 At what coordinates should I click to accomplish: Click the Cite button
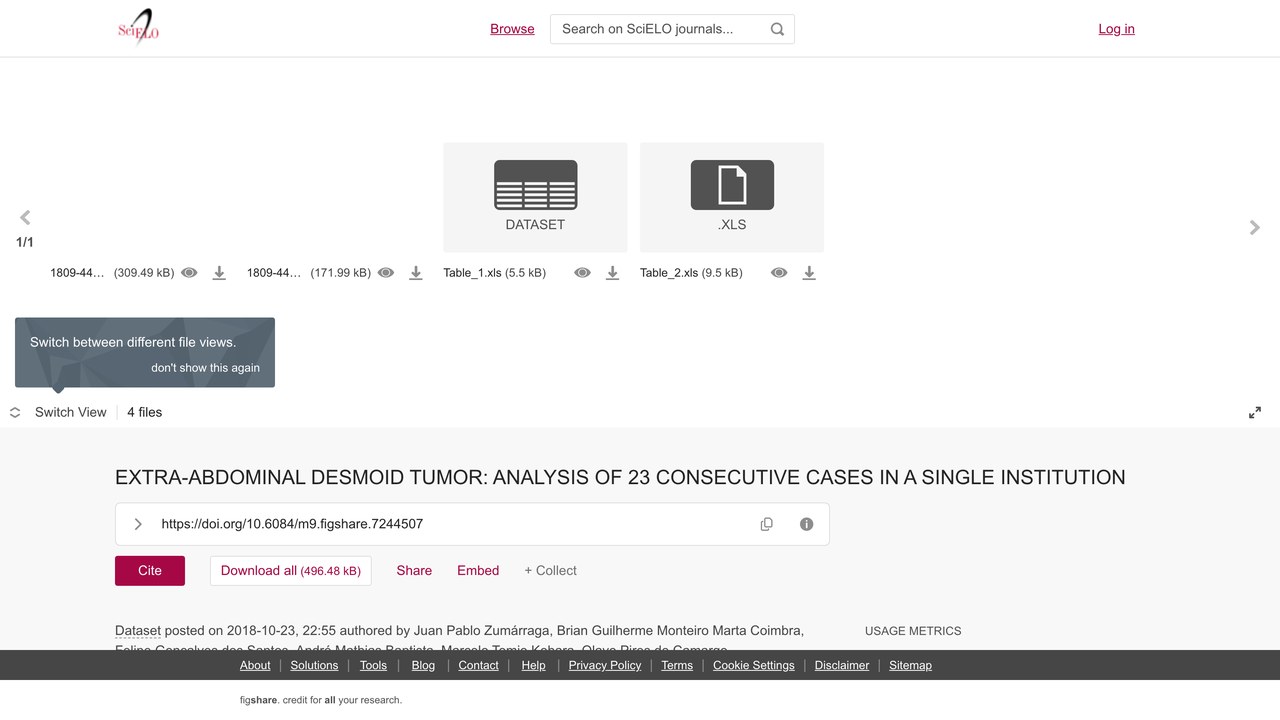[150, 571]
